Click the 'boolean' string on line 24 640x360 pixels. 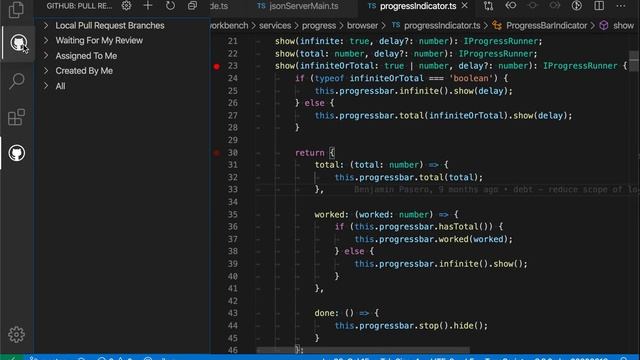tap(471, 78)
